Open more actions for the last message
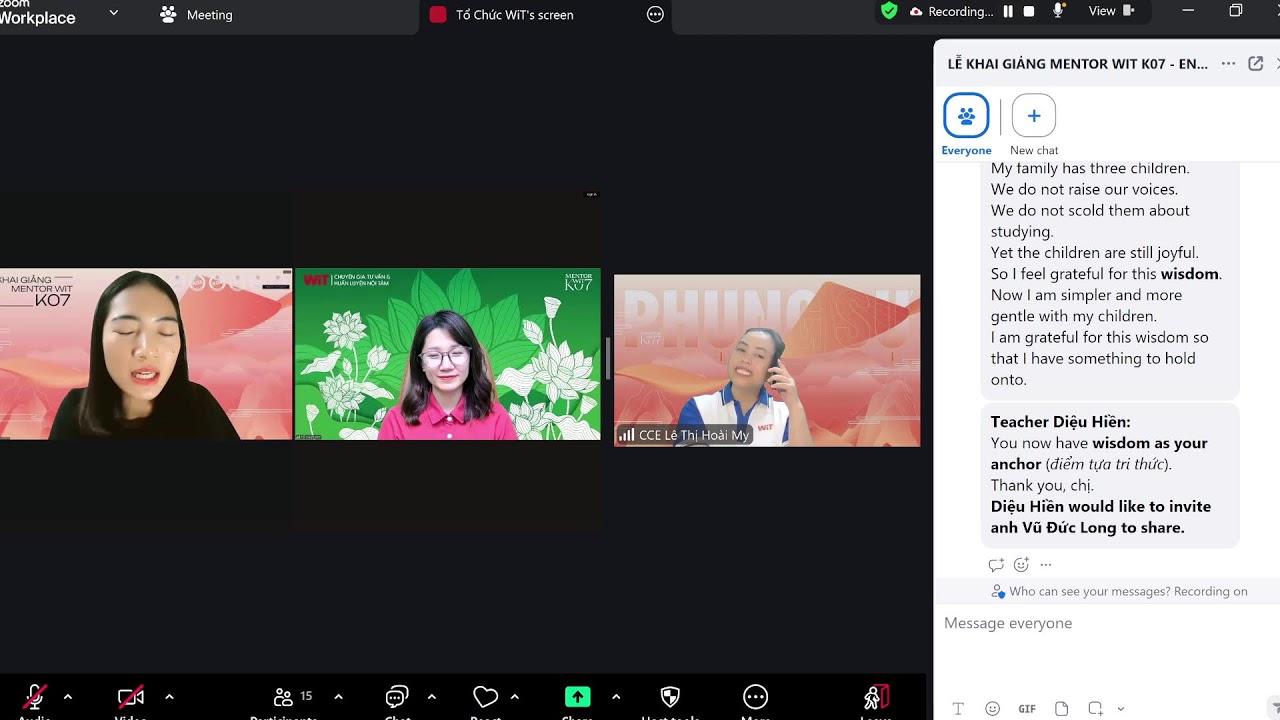 (x=1046, y=565)
